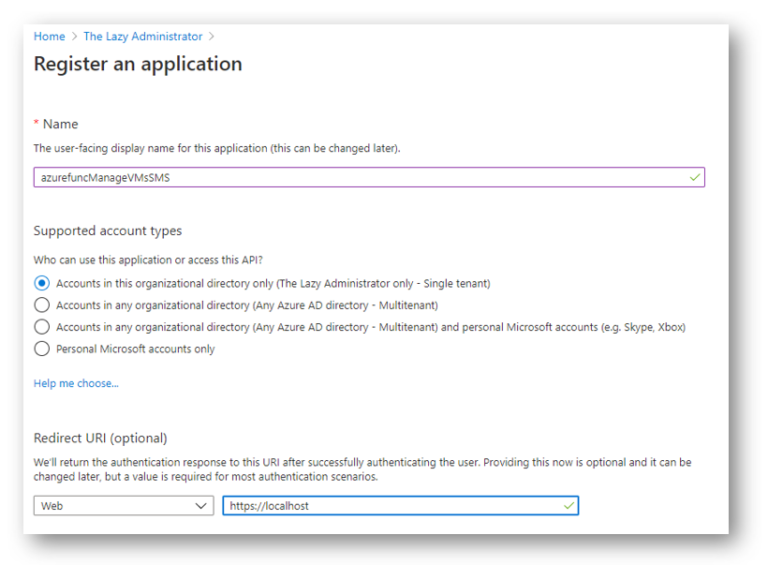Open The Lazy Administrator breadcrumb link
Screen dimensions: 768x565
pyautogui.click(x=143, y=37)
